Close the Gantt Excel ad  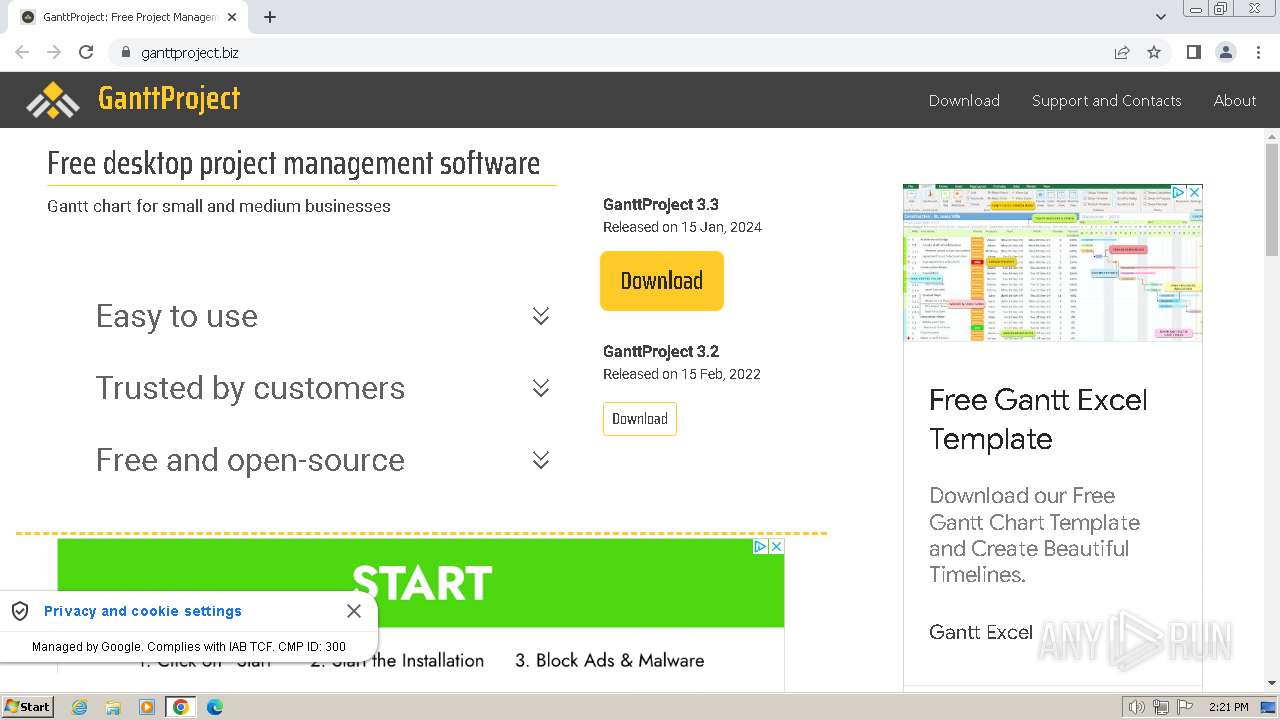1194,192
